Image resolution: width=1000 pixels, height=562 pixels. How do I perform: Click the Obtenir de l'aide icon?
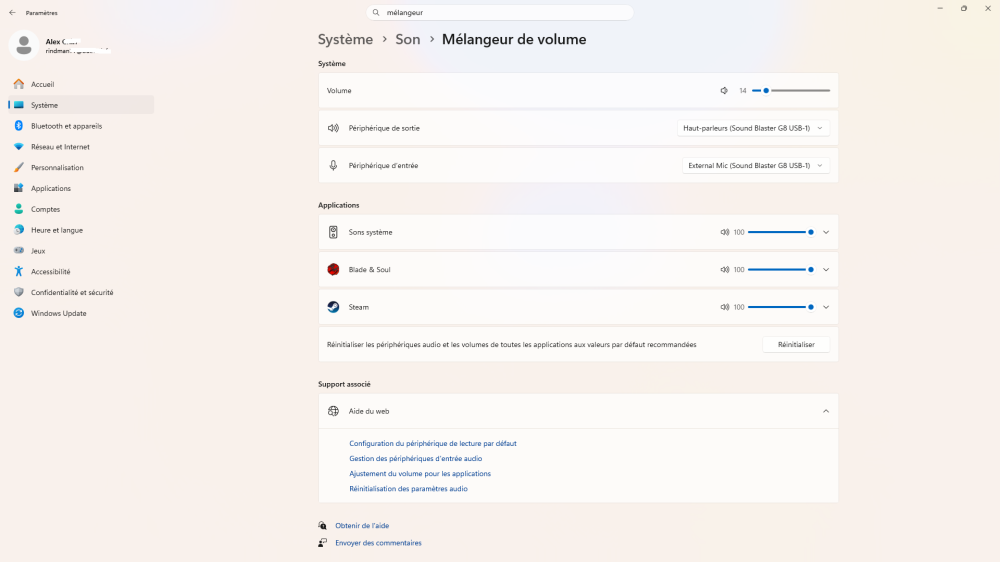[x=323, y=526]
